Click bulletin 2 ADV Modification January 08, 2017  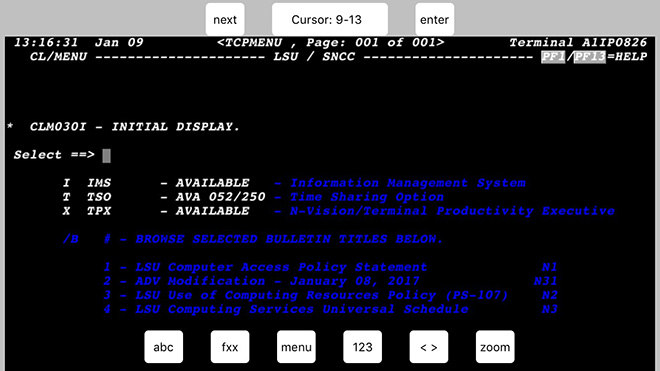[x=261, y=281]
